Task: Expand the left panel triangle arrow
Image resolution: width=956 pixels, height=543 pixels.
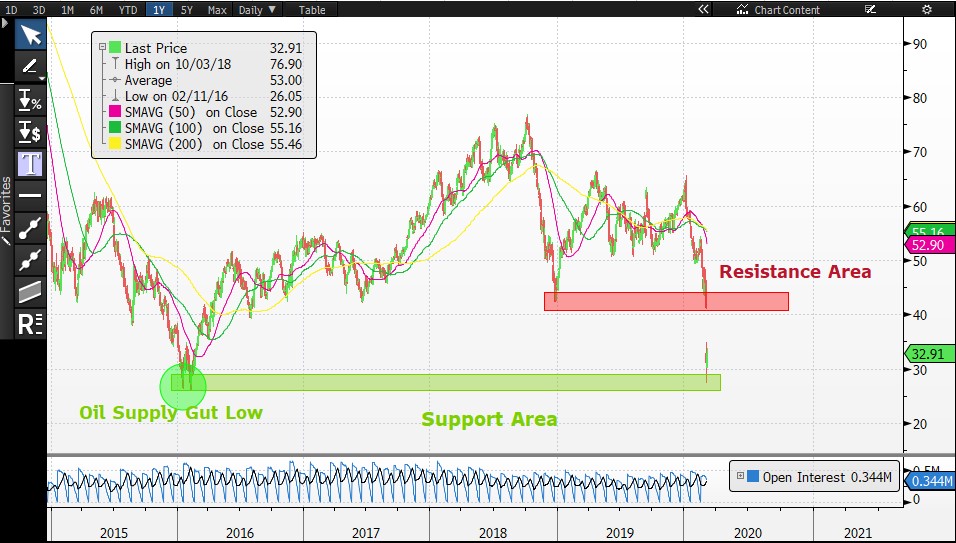Action: [5, 24]
